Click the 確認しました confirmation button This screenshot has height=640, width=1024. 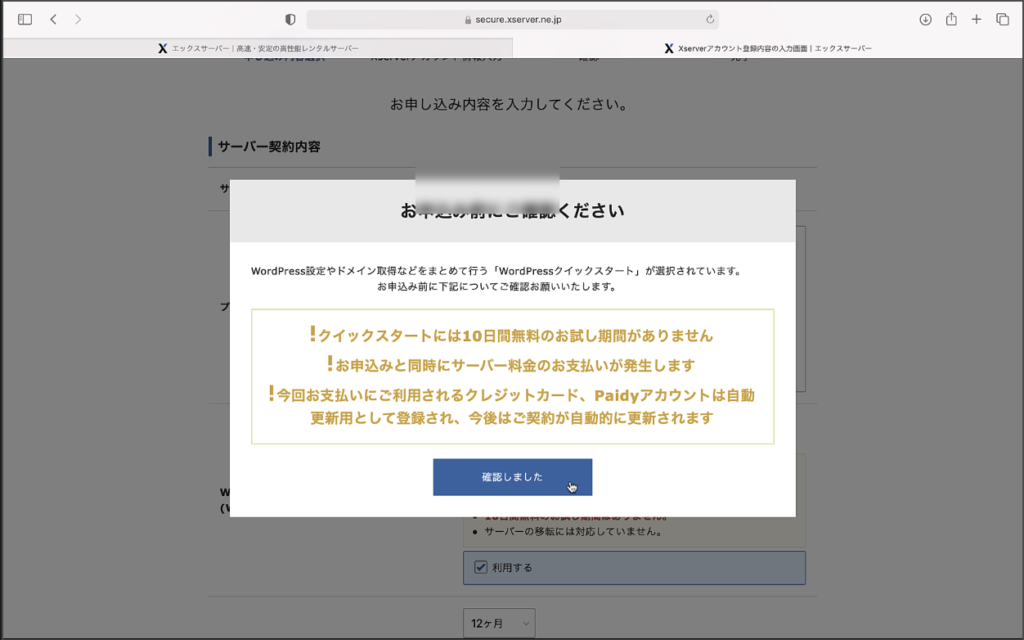[x=512, y=477]
